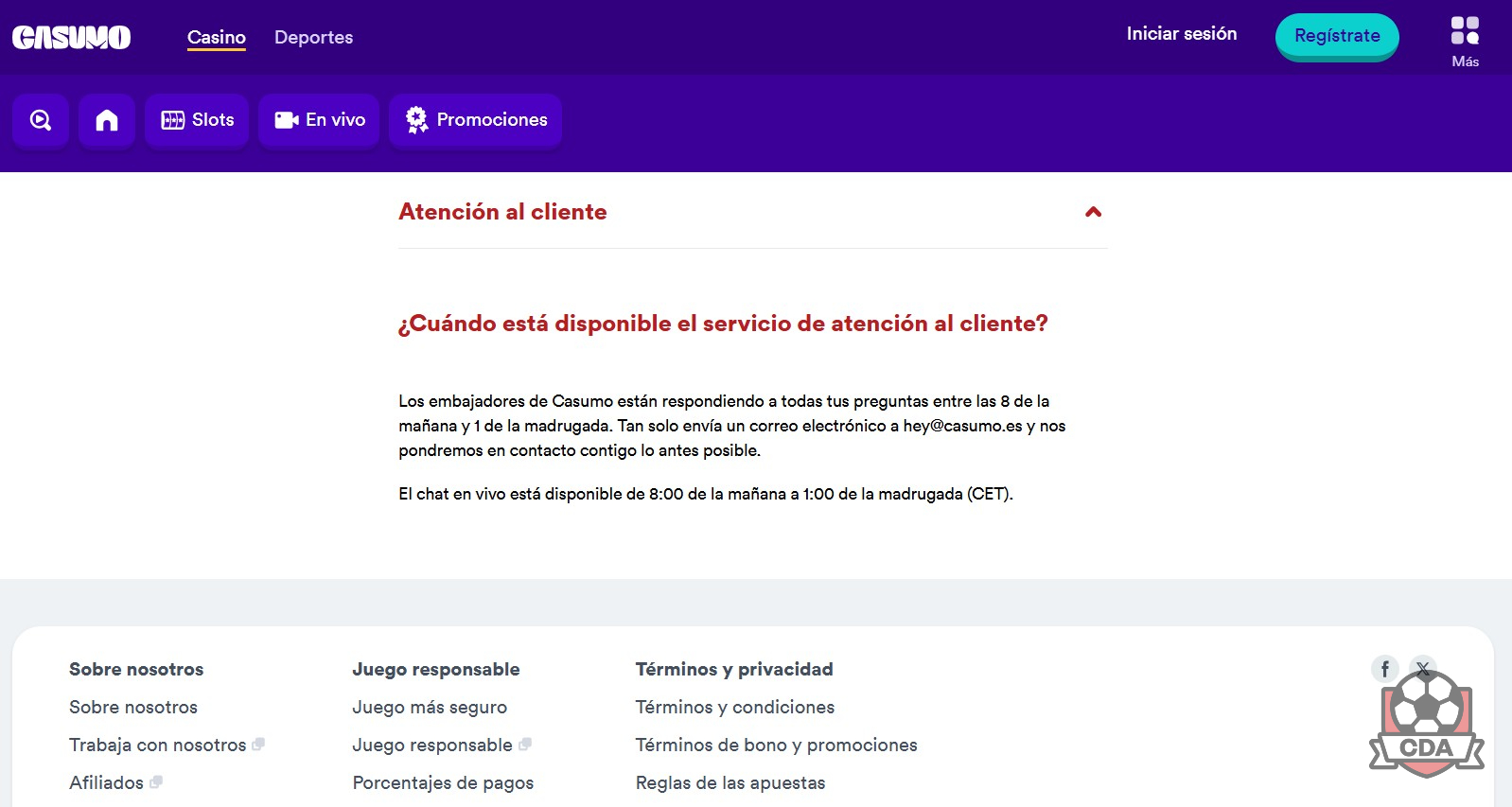Click the question heading about customer service availability
This screenshot has height=807, width=1512.
pyautogui.click(x=723, y=324)
